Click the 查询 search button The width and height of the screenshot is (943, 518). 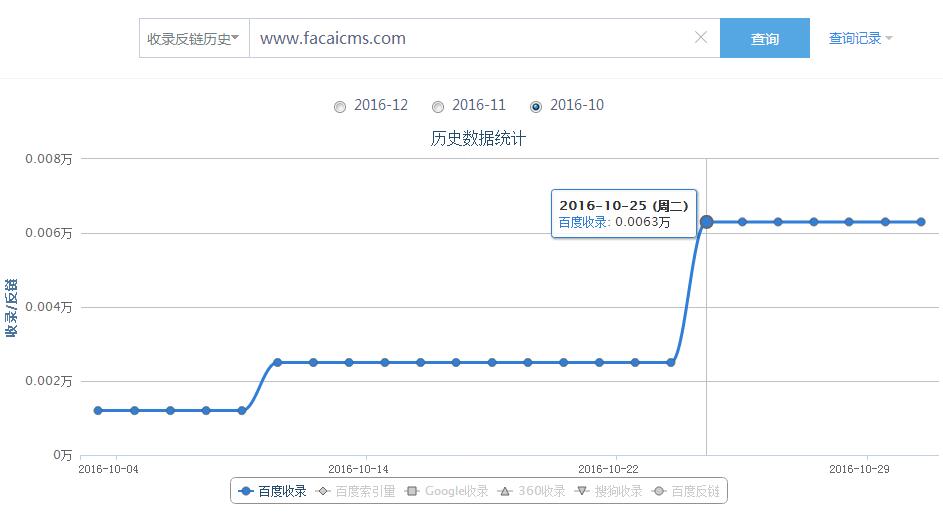point(764,39)
